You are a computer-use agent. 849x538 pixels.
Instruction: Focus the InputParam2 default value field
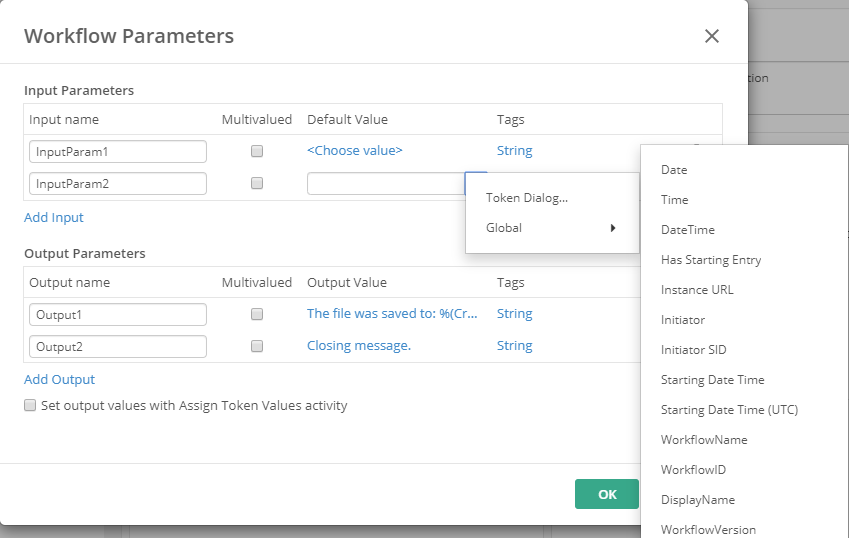pos(385,184)
